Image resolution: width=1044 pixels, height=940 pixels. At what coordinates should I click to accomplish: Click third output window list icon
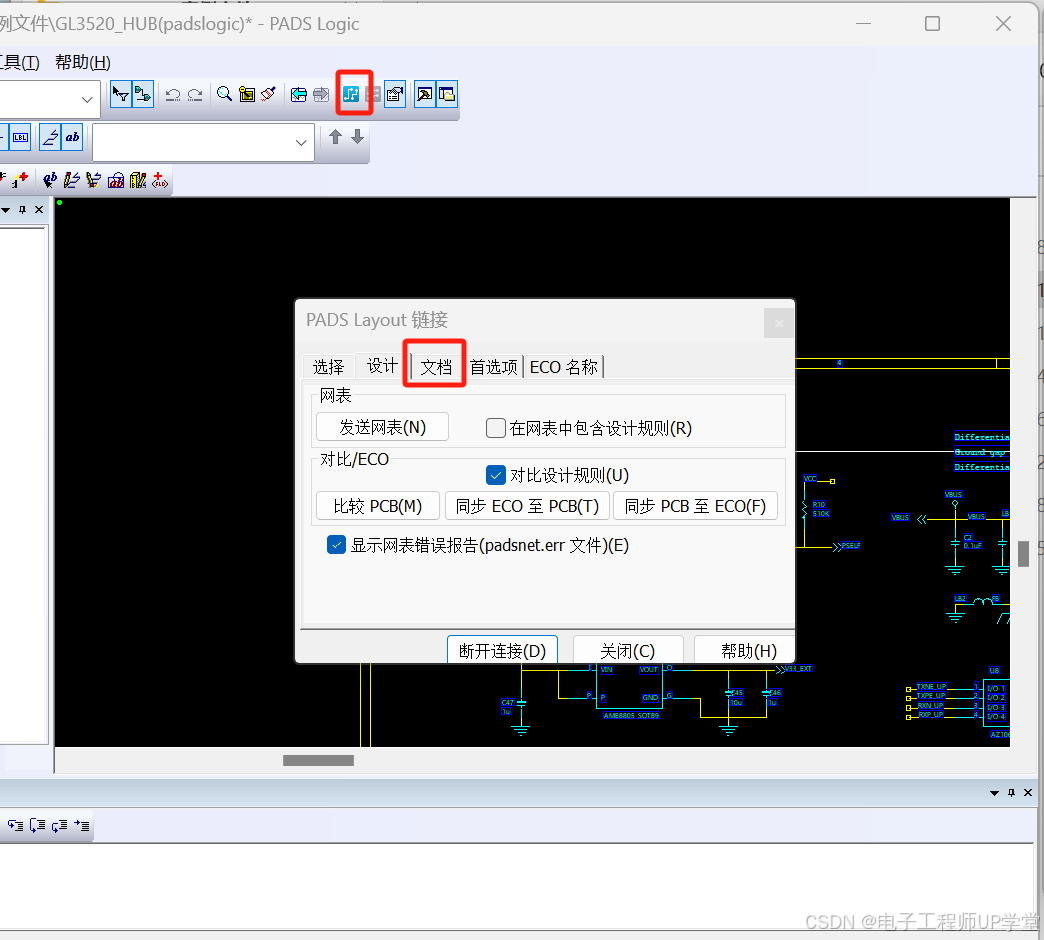coord(59,825)
